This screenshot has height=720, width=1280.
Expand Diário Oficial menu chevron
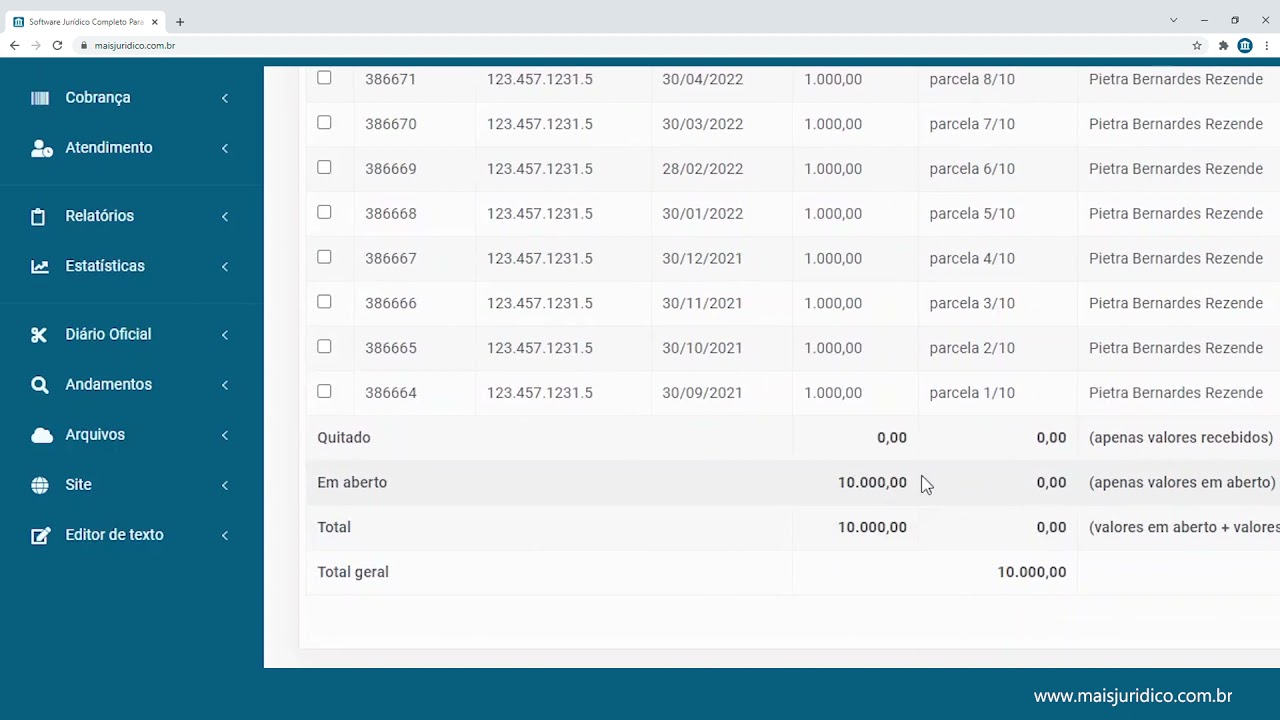point(225,335)
